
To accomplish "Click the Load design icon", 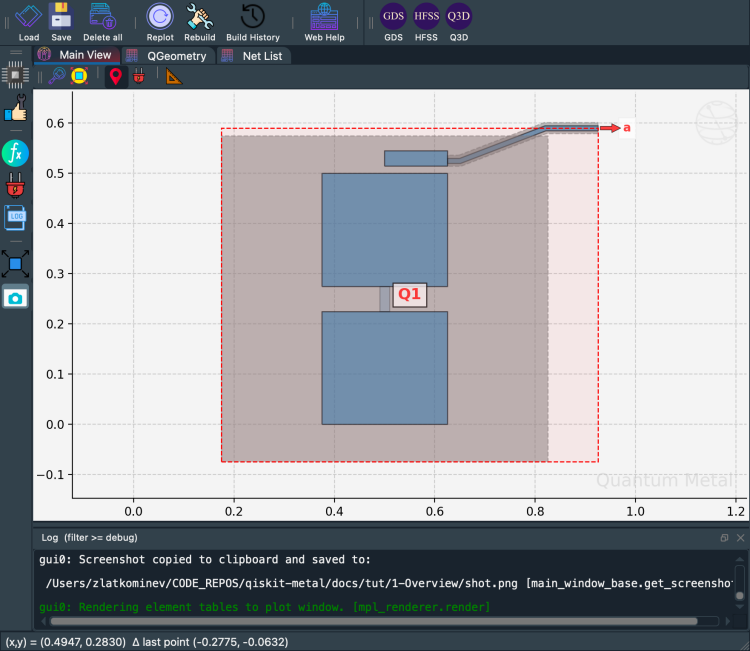I will (28, 17).
